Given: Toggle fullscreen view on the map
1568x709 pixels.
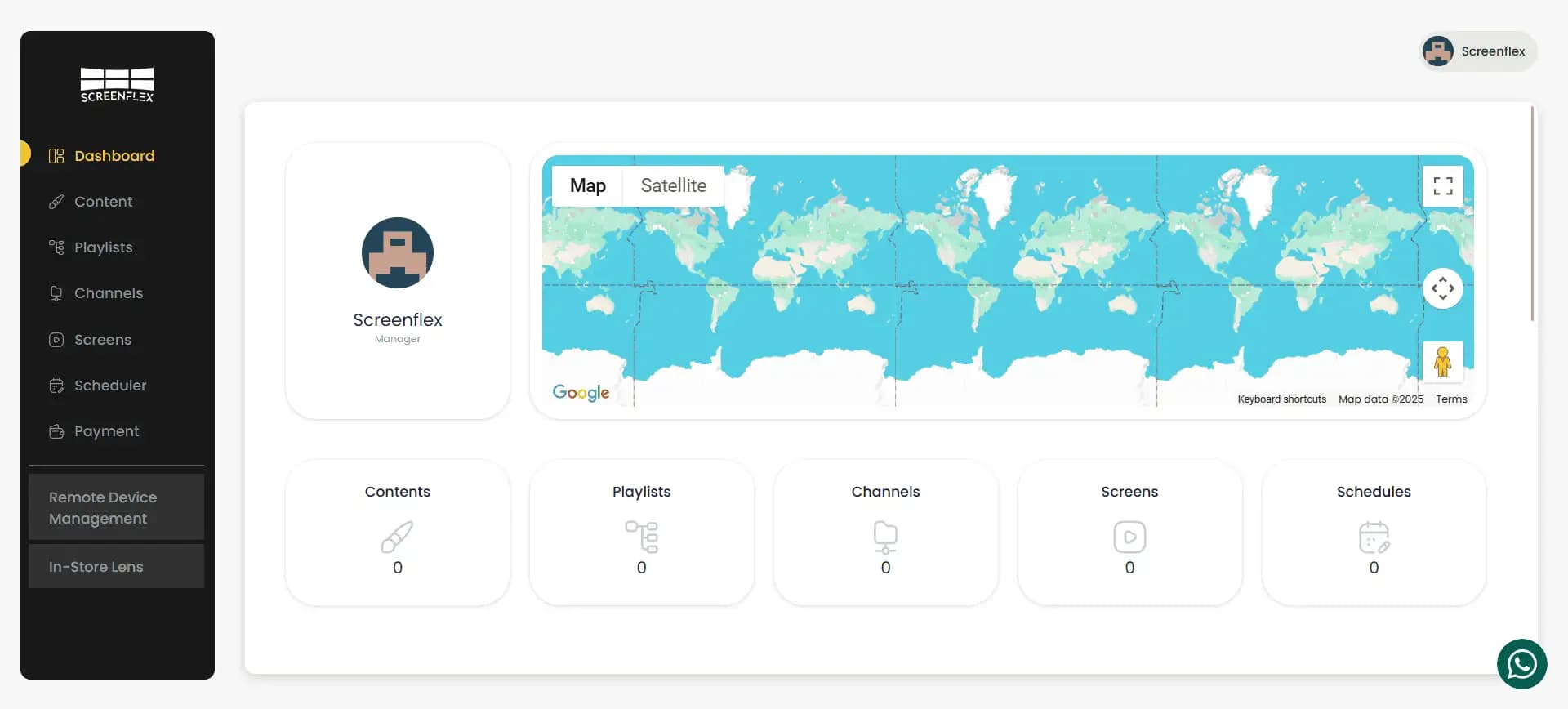Looking at the screenshot, I should 1442,186.
